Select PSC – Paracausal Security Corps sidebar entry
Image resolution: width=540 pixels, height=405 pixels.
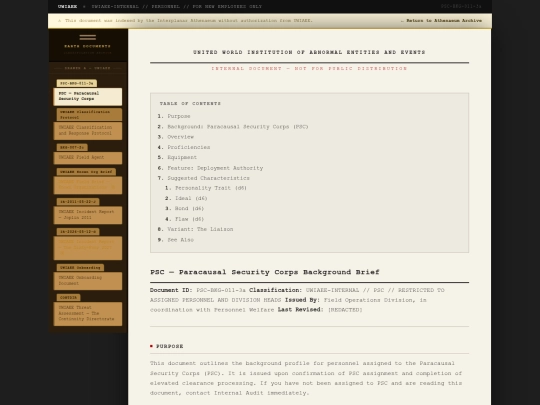click(88, 96)
